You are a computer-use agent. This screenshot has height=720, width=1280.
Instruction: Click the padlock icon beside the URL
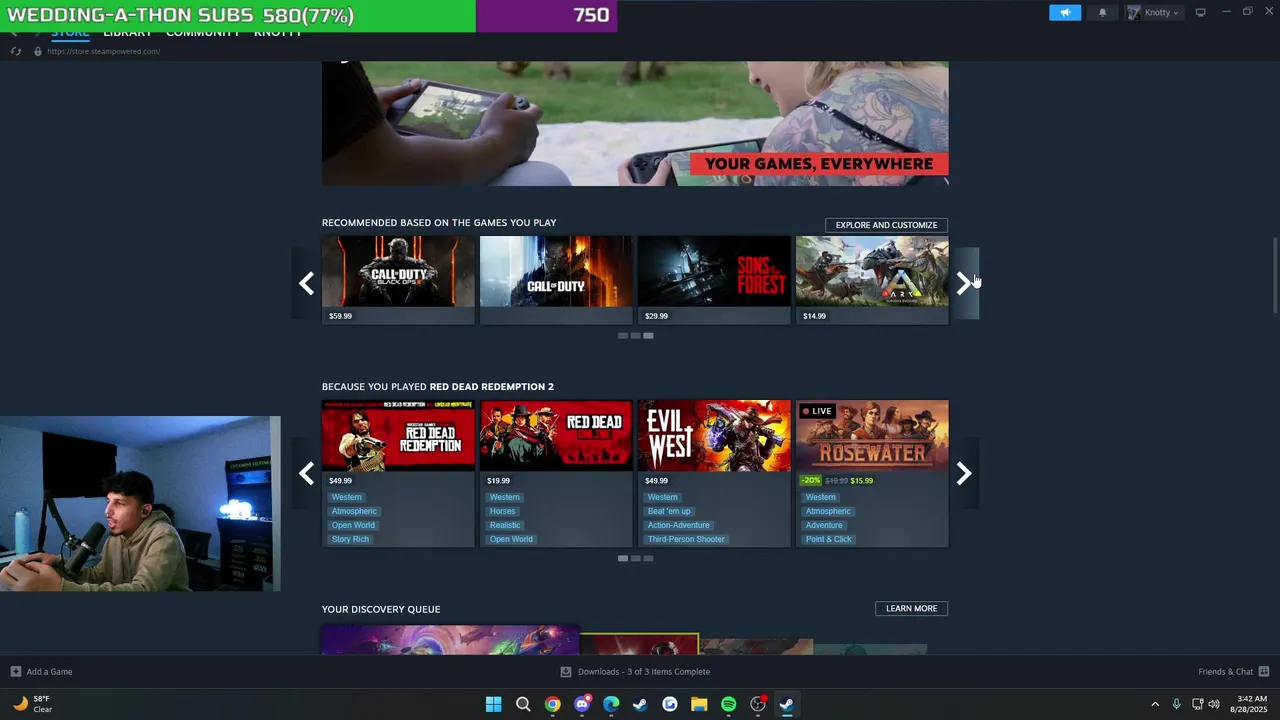(38, 51)
